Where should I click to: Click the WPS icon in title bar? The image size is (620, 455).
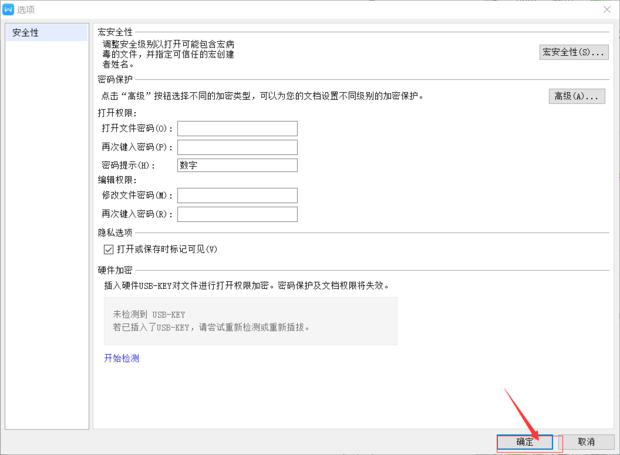coord(8,9)
